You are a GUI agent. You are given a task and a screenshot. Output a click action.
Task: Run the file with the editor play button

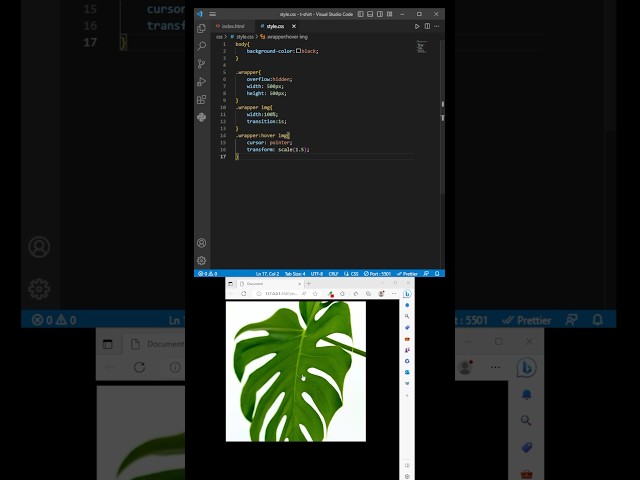point(417,26)
